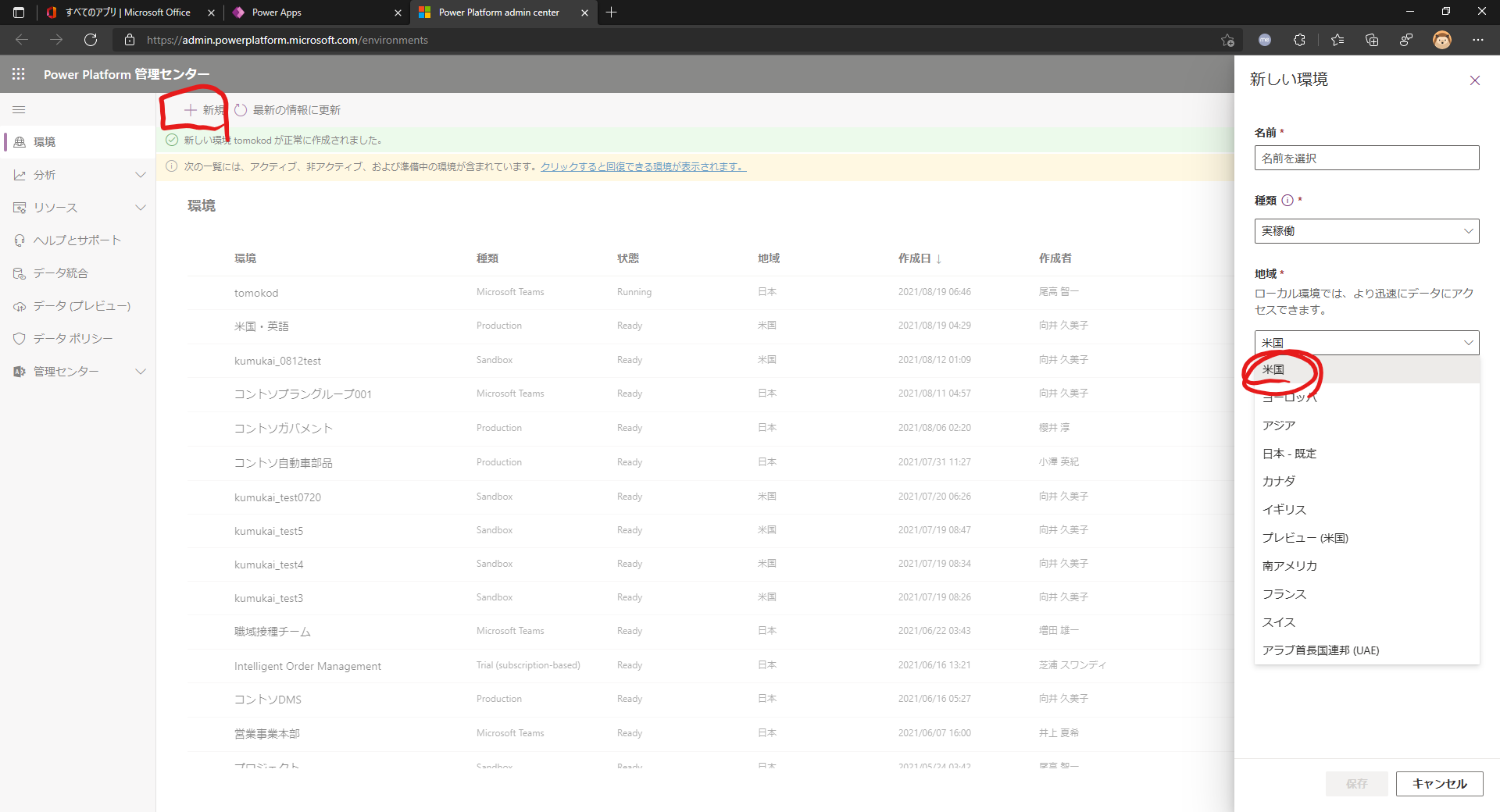Click 最新の情報に更新 refresh button
Viewport: 1500px width, 812px height.
287,110
